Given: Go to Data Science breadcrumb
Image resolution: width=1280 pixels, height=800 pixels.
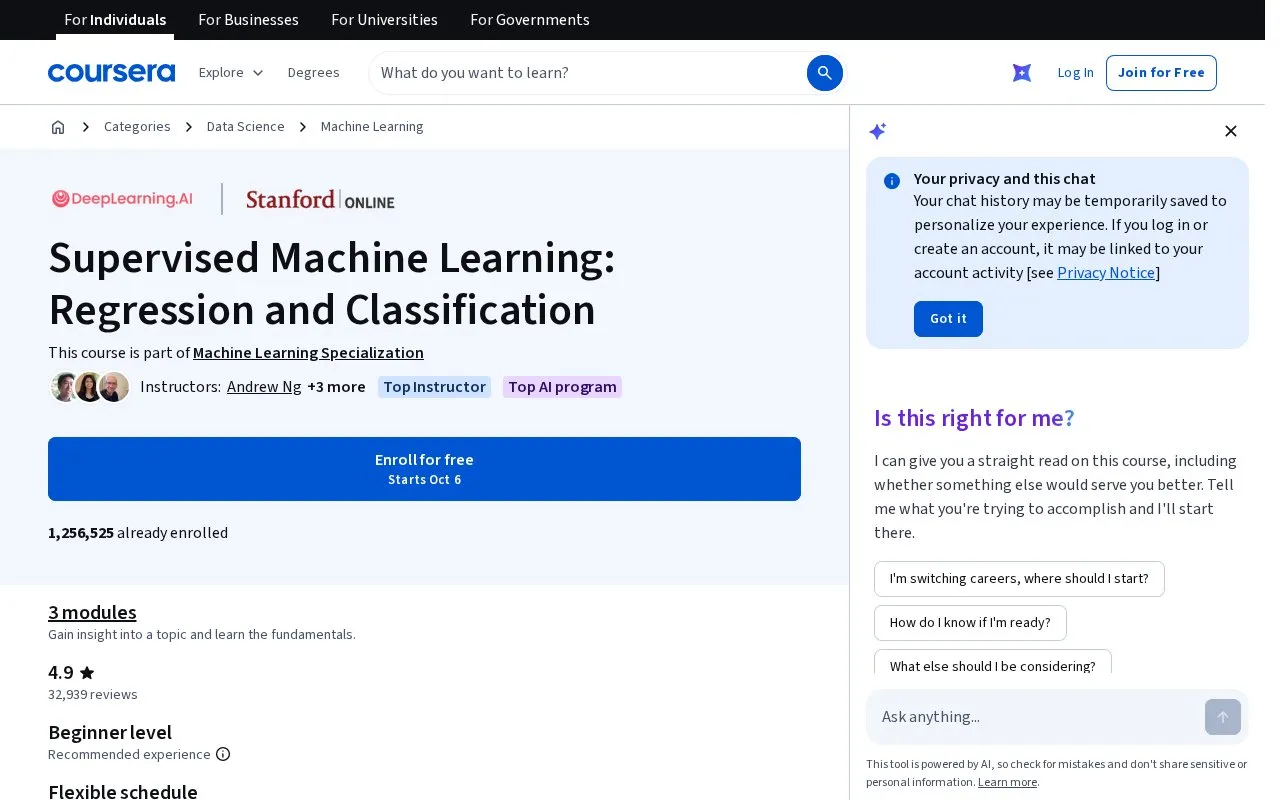Looking at the screenshot, I should coord(245,127).
